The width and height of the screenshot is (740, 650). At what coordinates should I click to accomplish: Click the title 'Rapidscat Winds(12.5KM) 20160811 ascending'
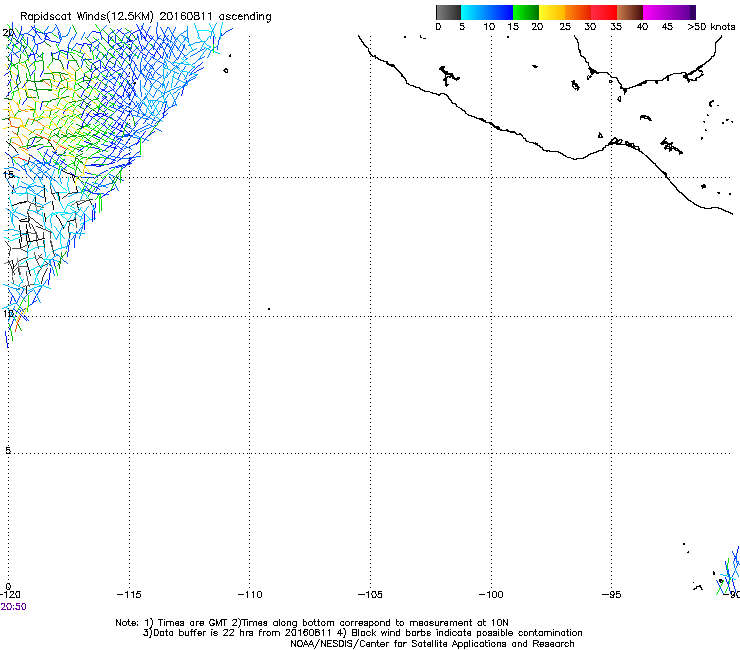tap(146, 17)
